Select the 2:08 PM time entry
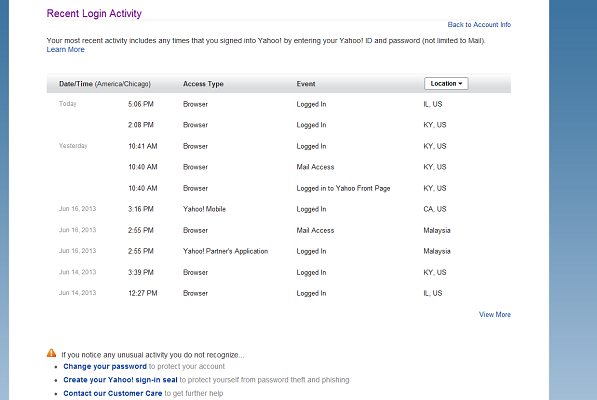This screenshot has height=400, width=597. [140, 125]
